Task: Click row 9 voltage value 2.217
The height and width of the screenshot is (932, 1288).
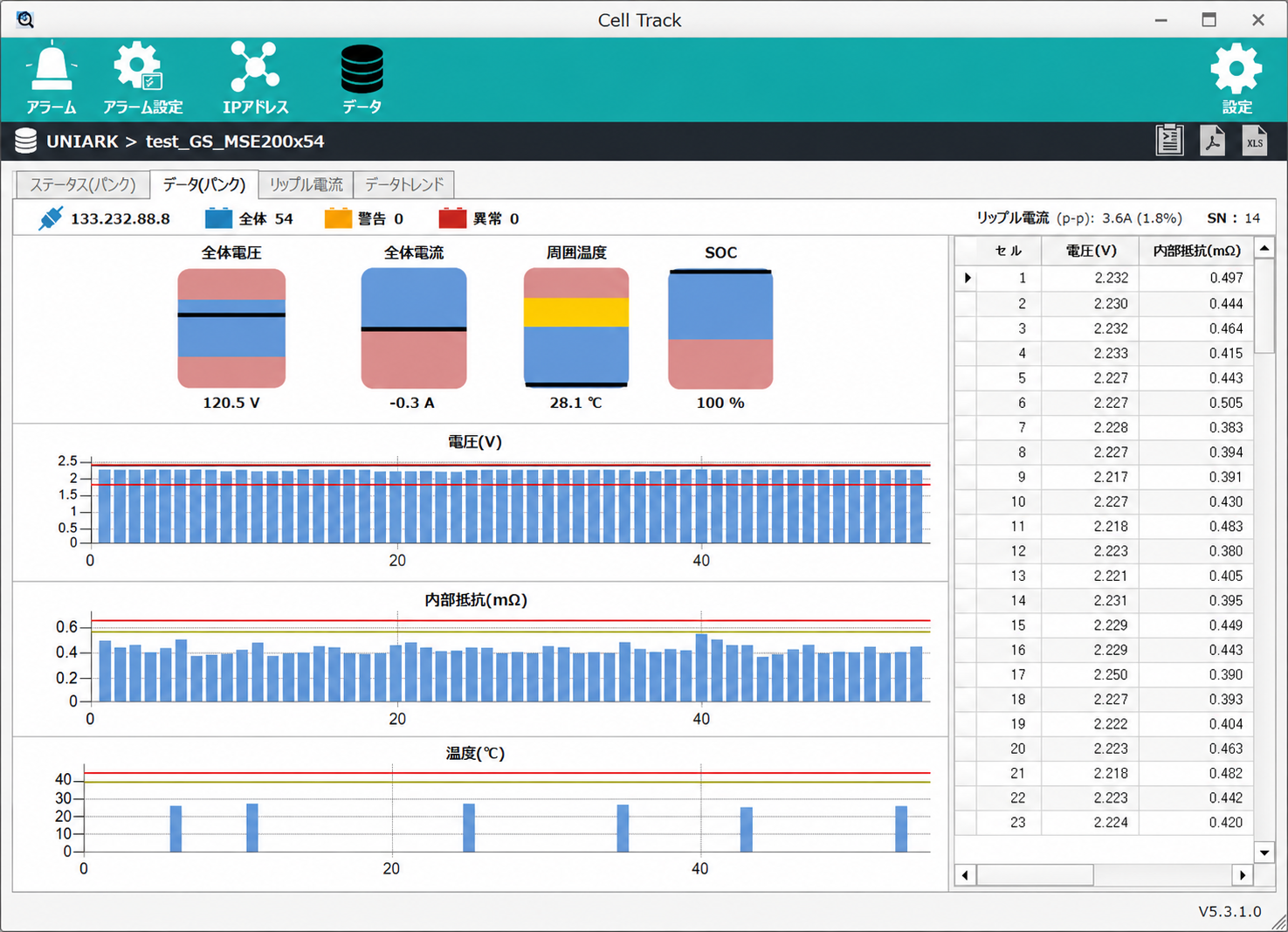Action: pyautogui.click(x=1091, y=477)
